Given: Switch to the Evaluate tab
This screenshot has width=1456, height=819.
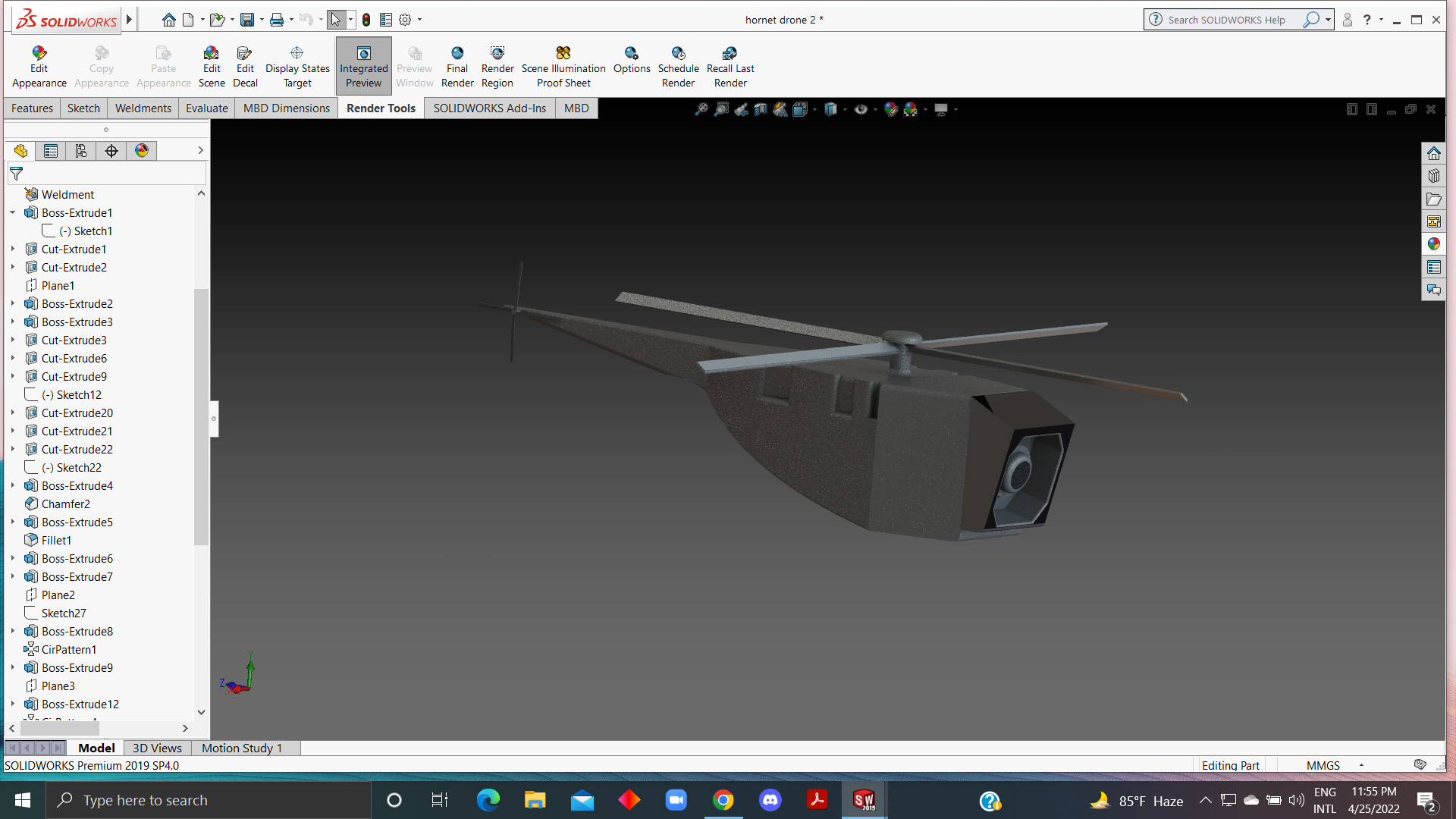Looking at the screenshot, I should pyautogui.click(x=207, y=108).
